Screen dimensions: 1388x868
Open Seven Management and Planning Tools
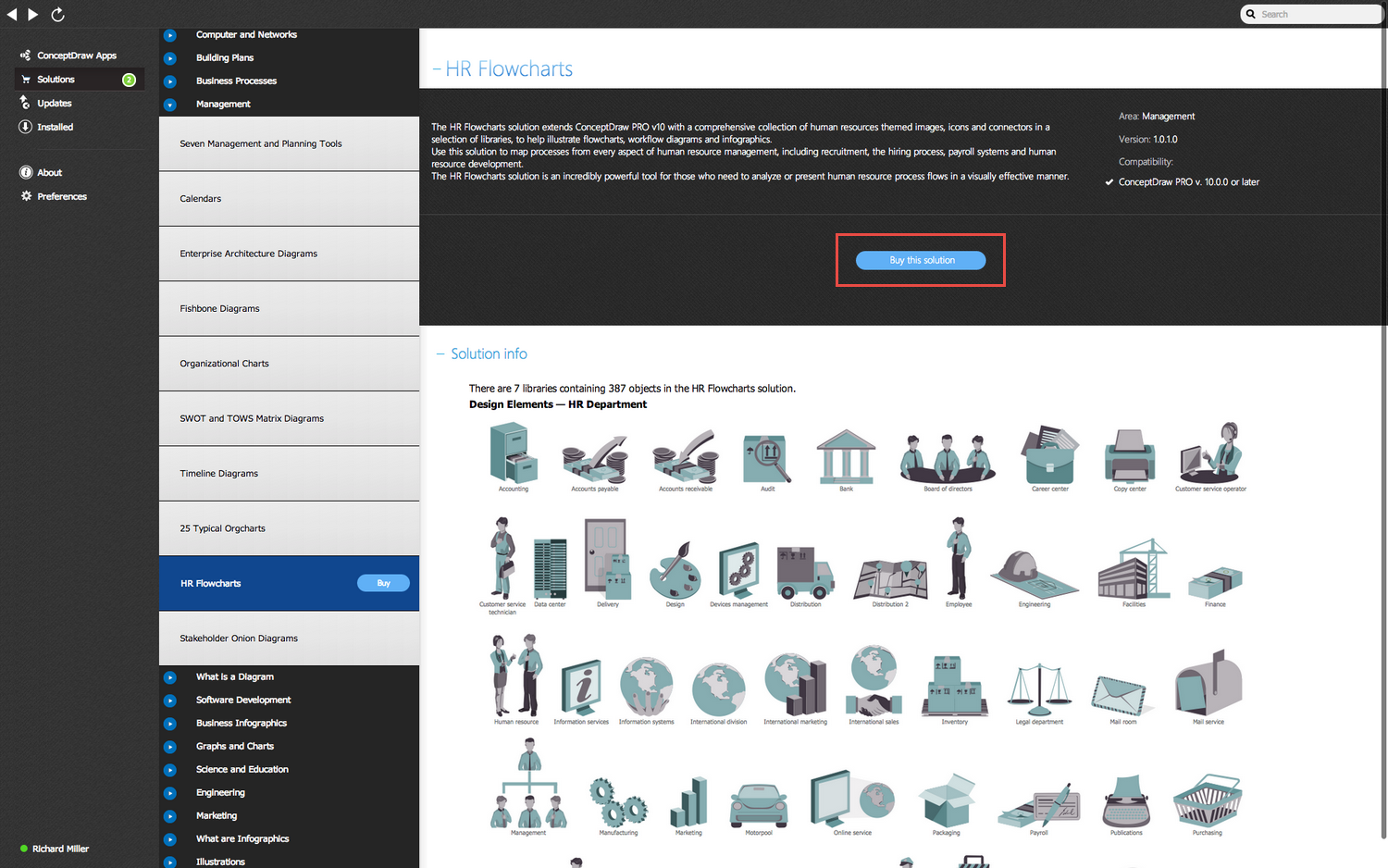tap(289, 144)
